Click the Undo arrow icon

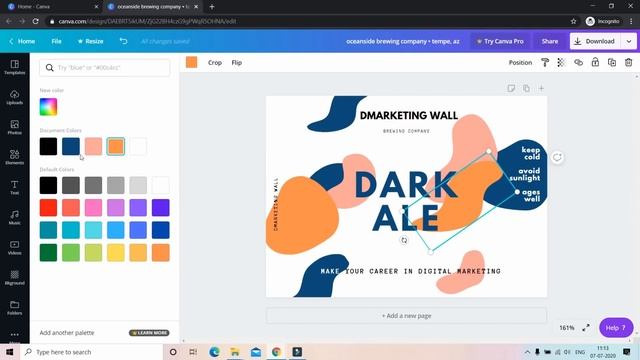pyautogui.click(x=123, y=41)
